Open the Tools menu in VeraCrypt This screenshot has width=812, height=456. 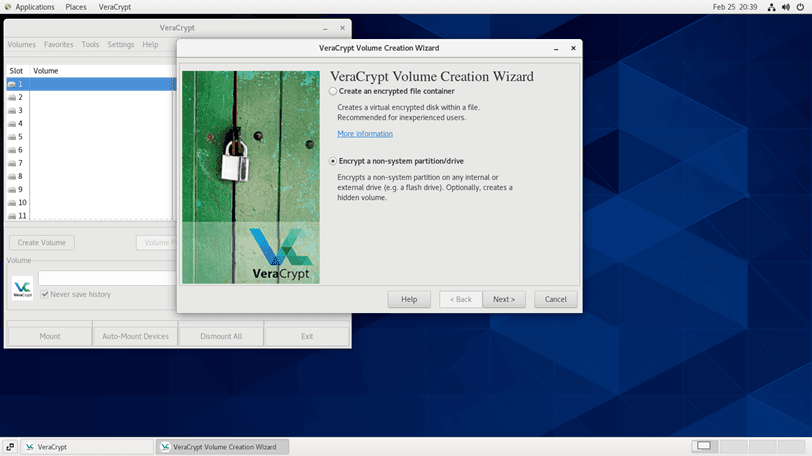[90, 45]
